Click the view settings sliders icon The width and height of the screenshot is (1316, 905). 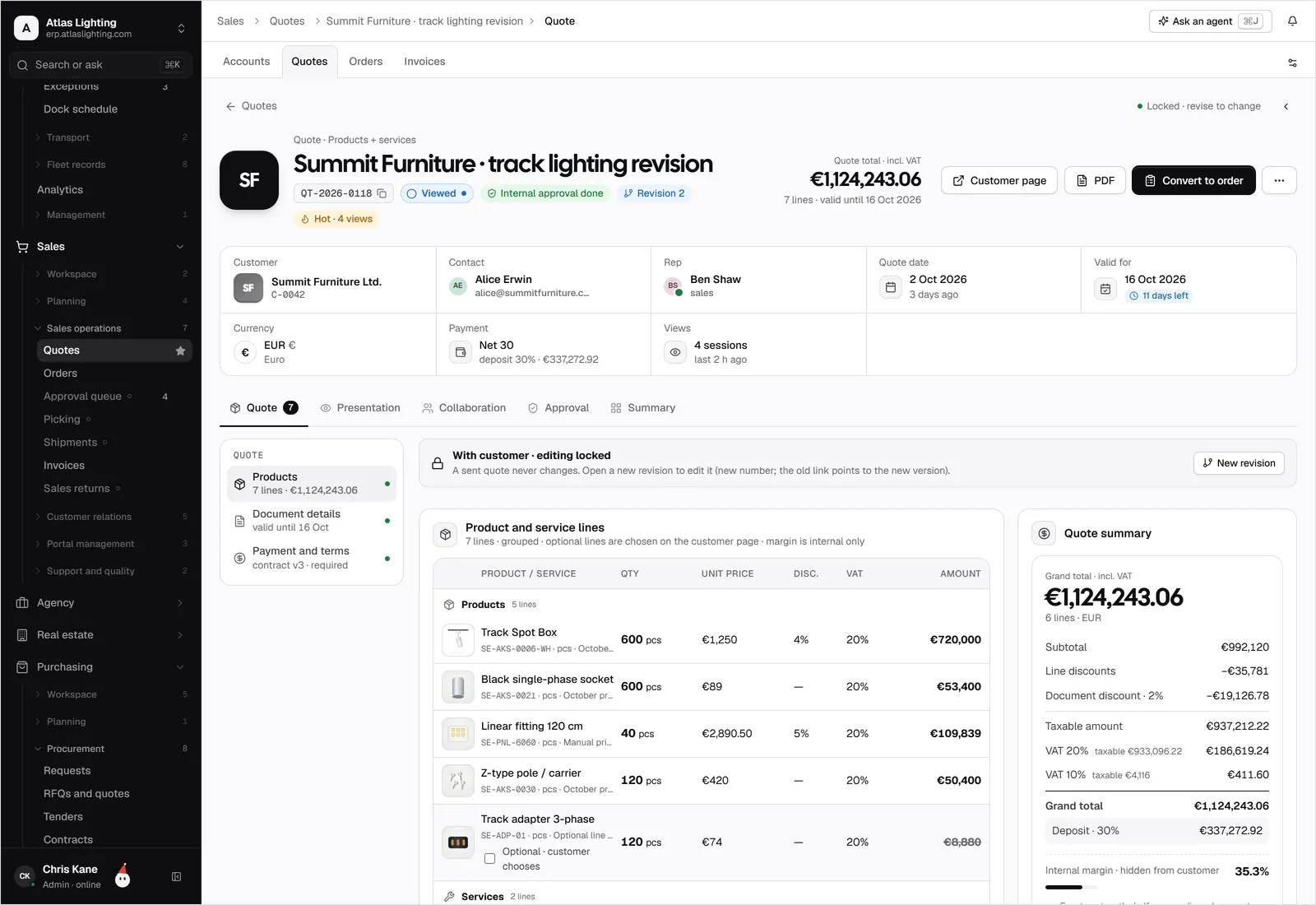pyautogui.click(x=1292, y=63)
